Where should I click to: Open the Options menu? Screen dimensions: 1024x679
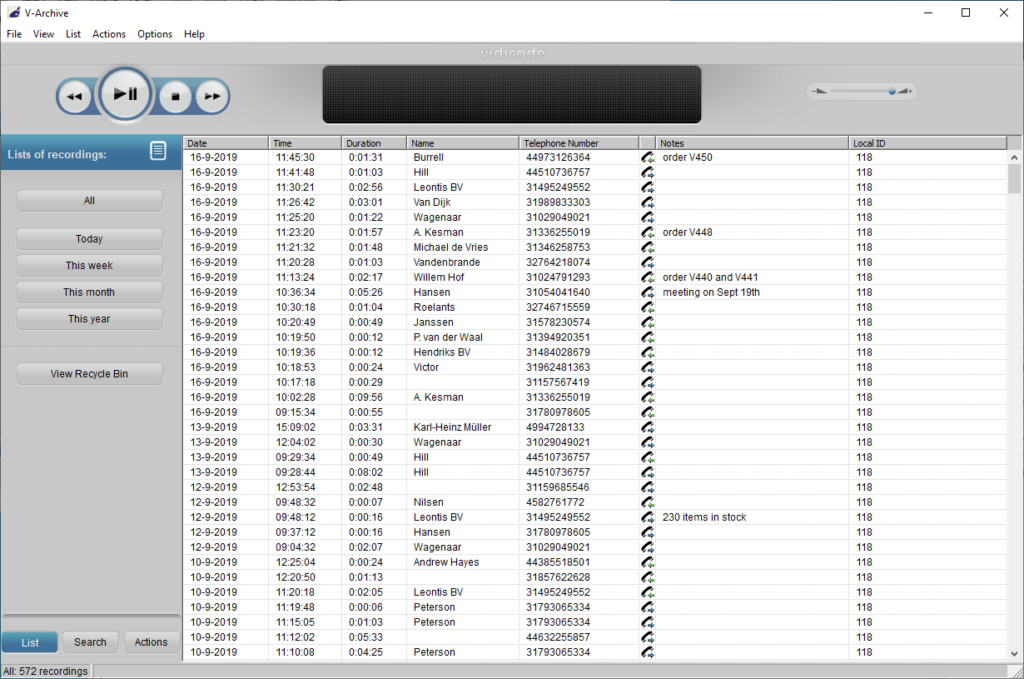[x=155, y=34]
